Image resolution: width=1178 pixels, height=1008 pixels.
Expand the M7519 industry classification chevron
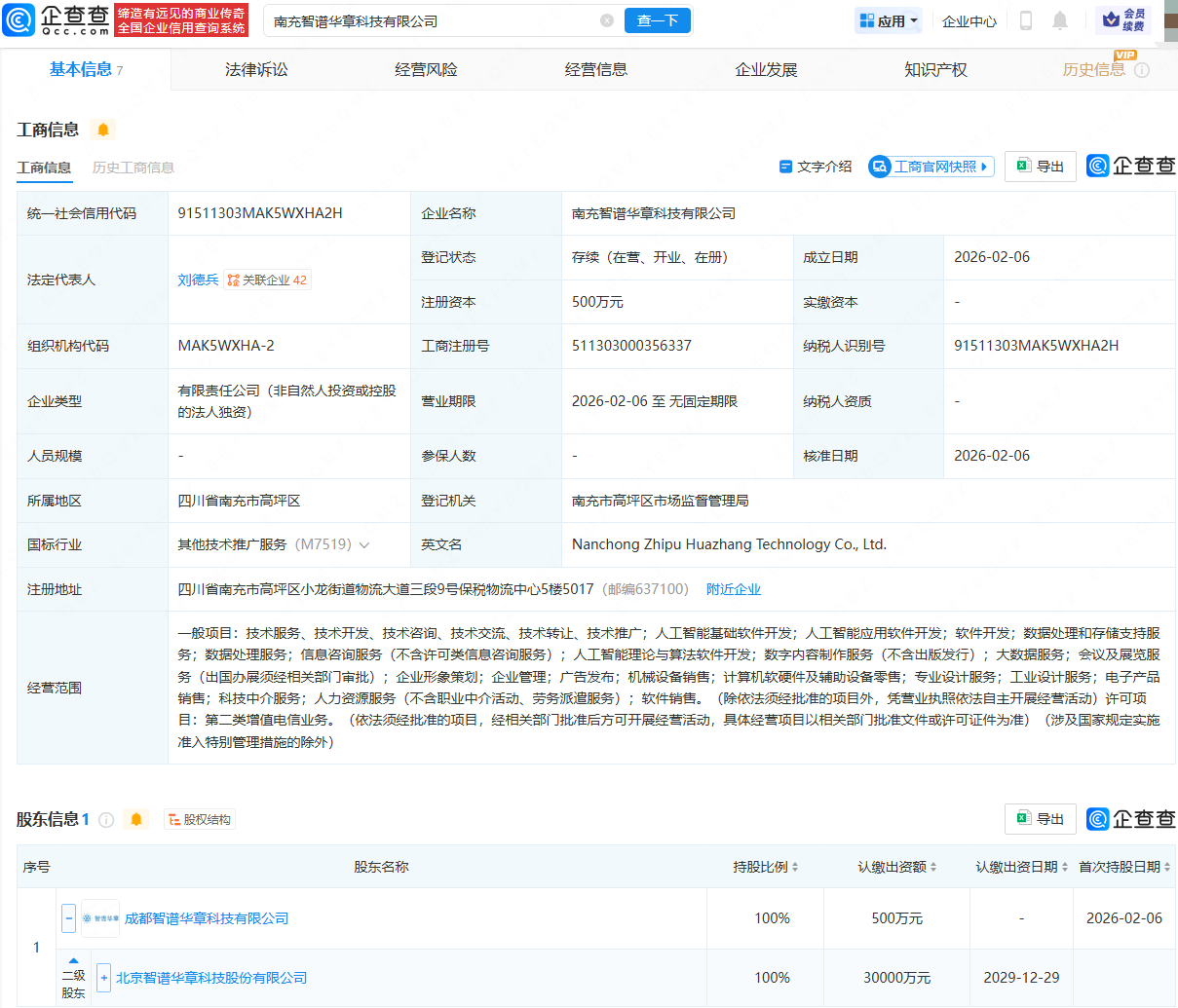[363, 545]
